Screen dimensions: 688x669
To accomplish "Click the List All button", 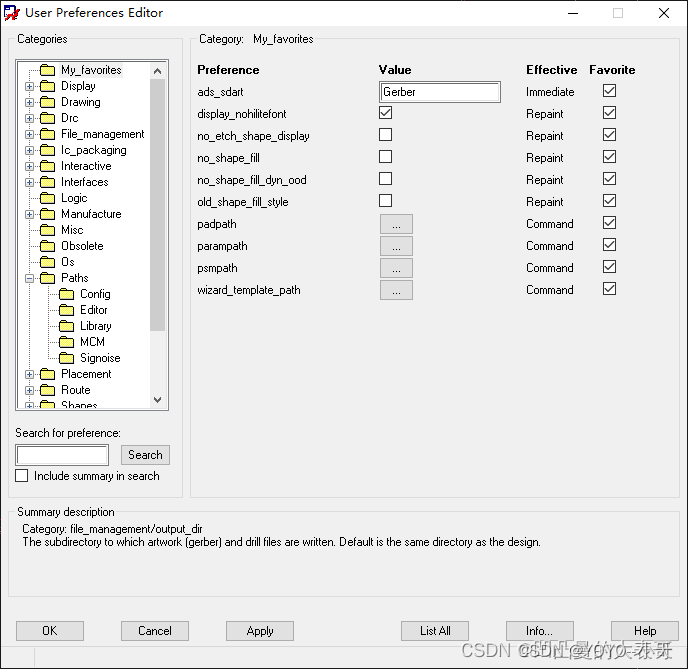I will click(435, 631).
